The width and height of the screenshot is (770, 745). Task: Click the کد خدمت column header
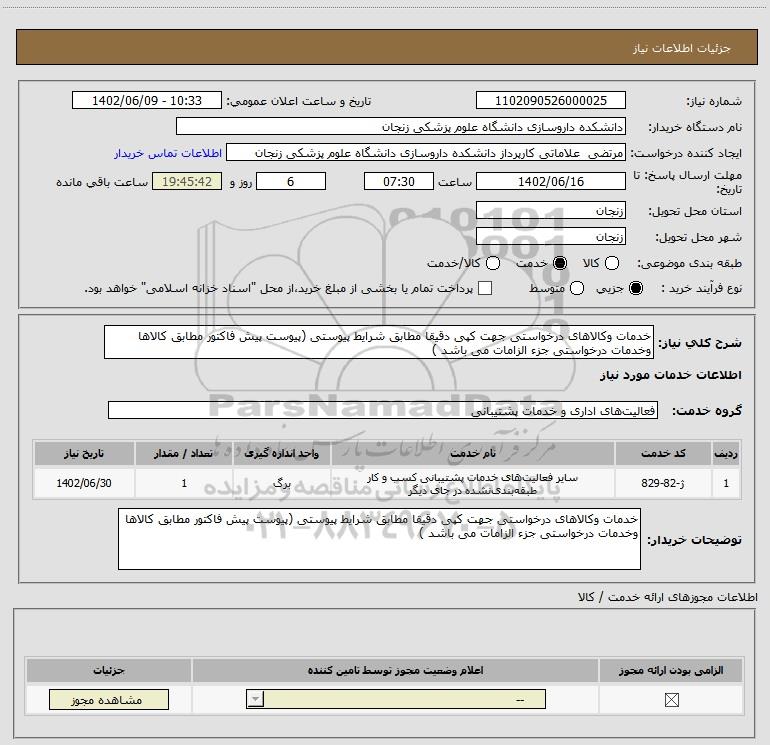[663, 453]
